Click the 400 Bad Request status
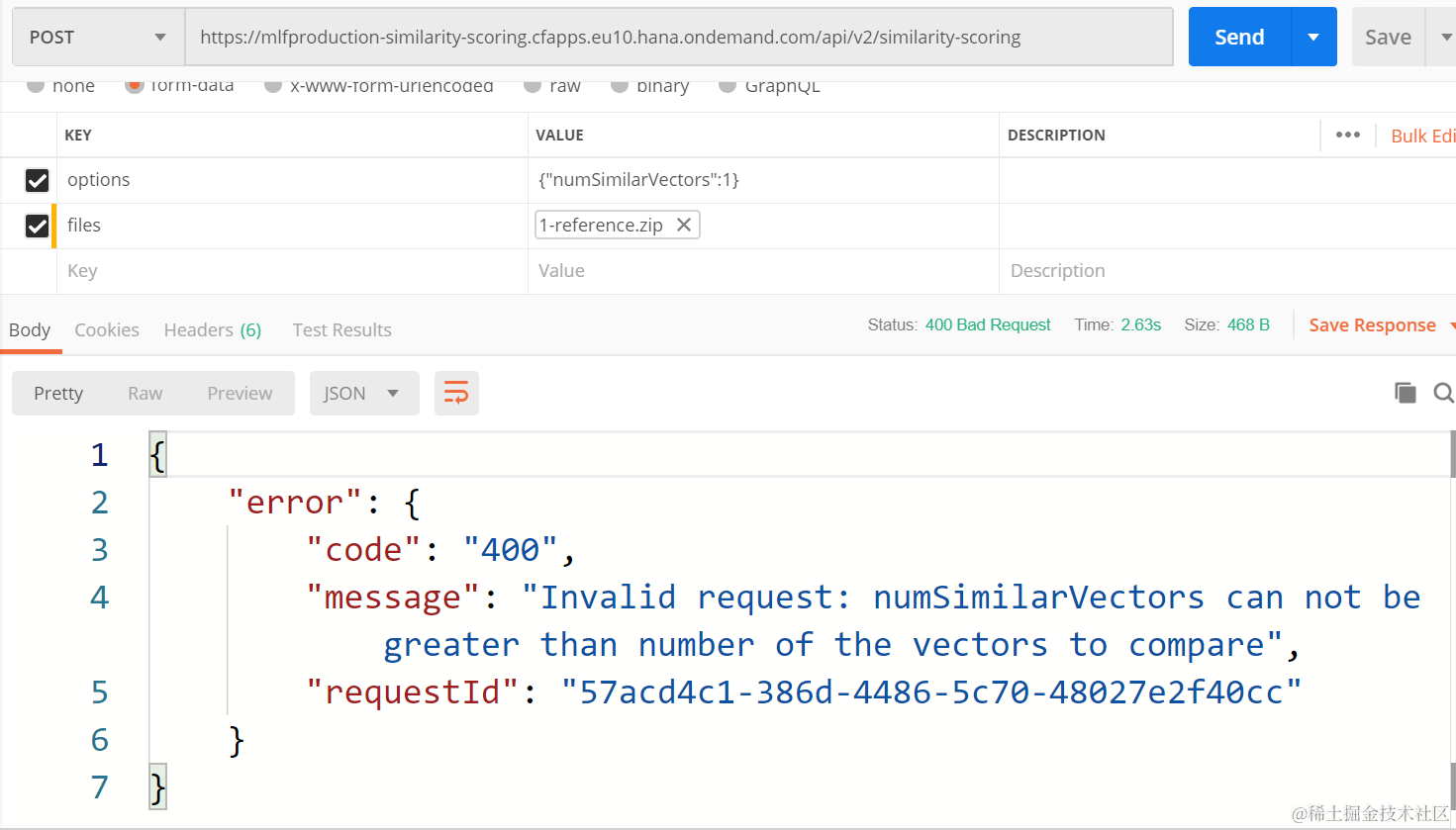This screenshot has width=1456, height=830. pos(988,324)
